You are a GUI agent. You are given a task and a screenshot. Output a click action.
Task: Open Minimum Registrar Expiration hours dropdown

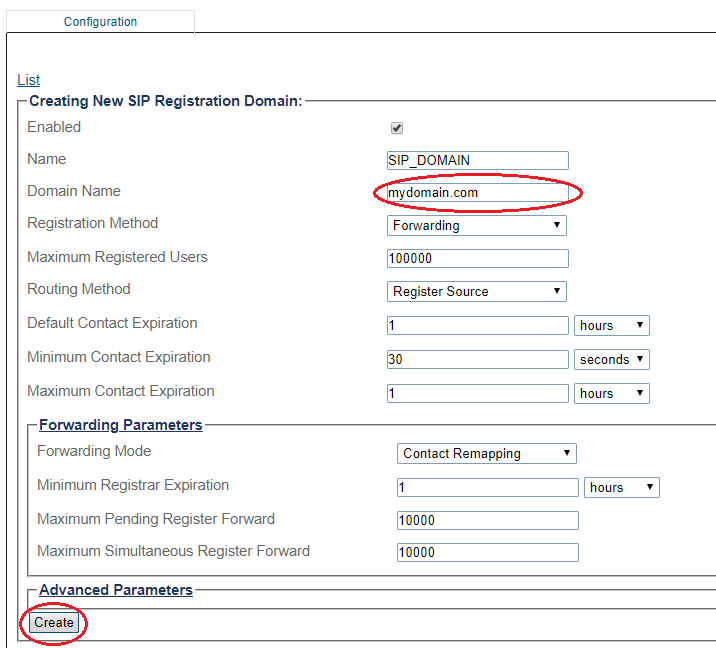click(x=622, y=488)
